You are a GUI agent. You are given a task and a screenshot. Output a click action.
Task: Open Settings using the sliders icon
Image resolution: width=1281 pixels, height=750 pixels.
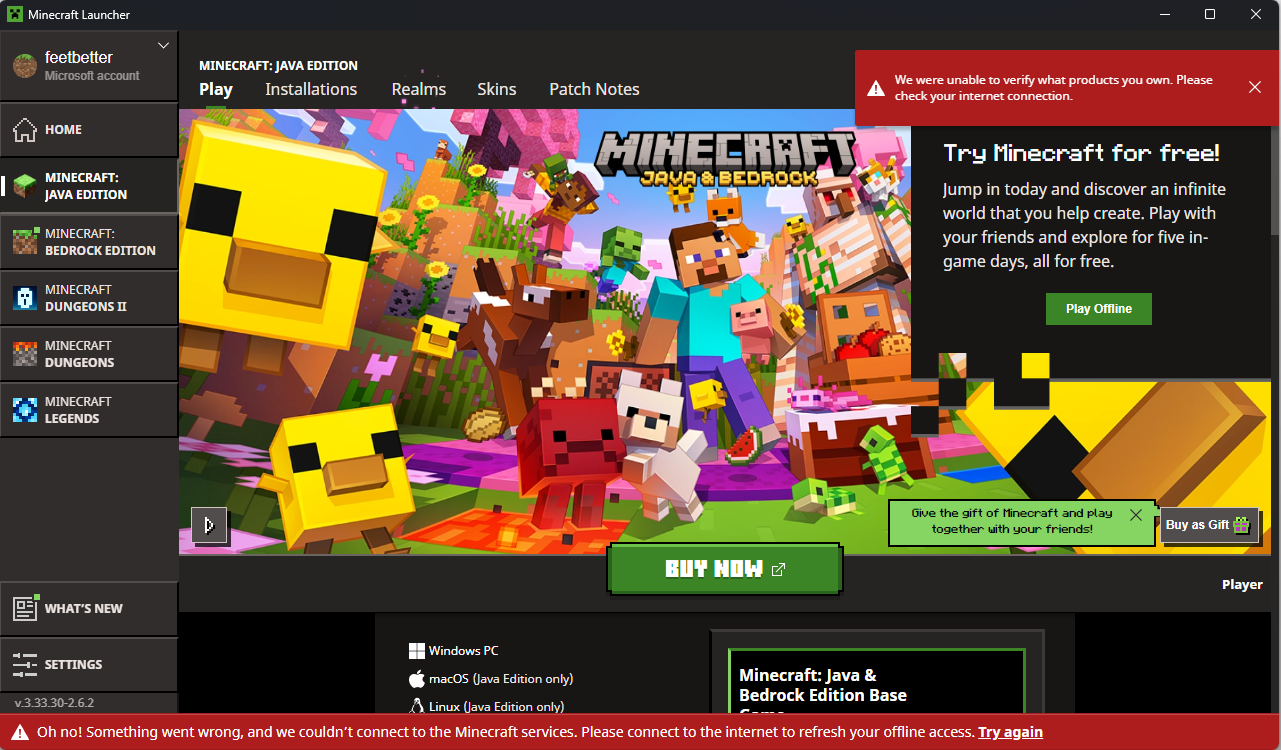25,664
